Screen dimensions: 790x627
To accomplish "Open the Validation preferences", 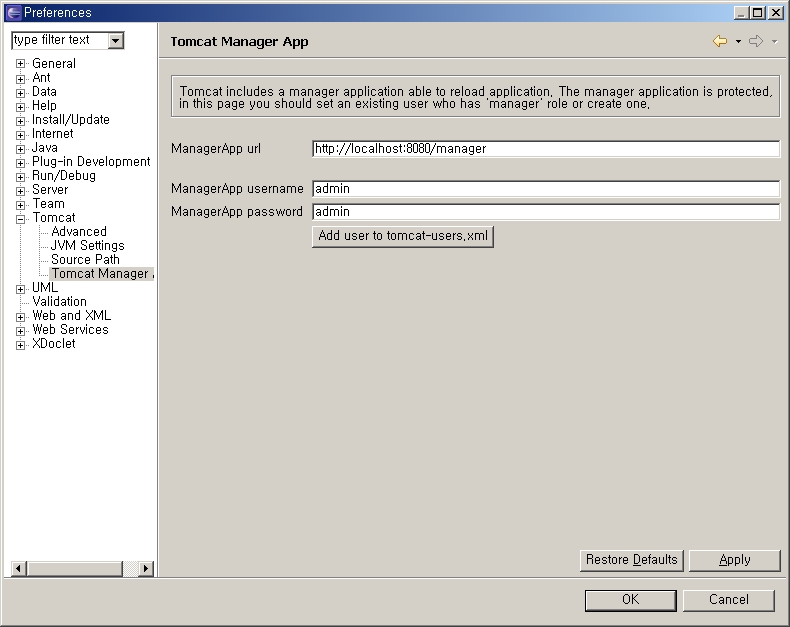I will point(59,302).
